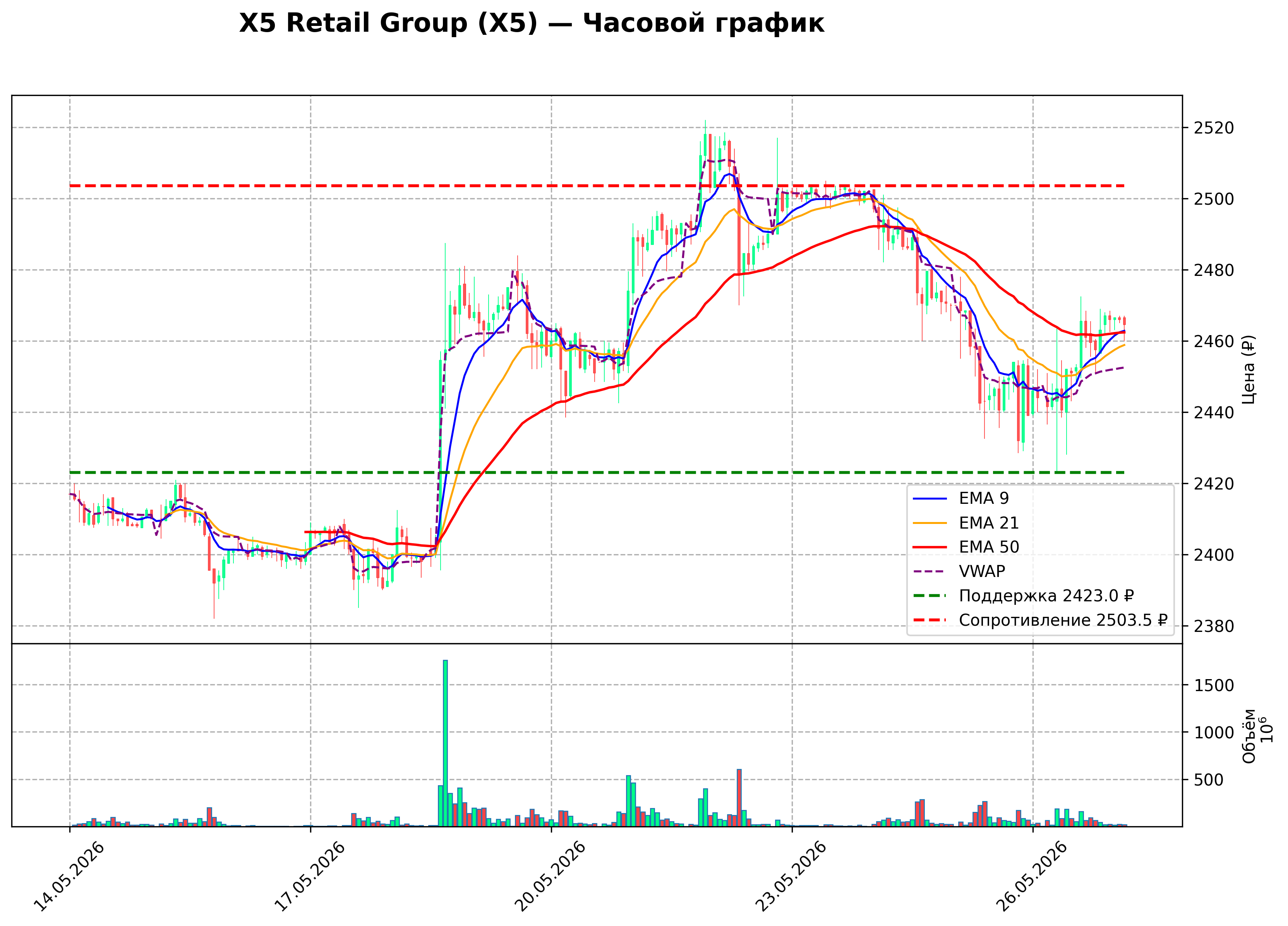Click the orange EMA 21 legend line sample
Image resolution: width=1288 pixels, height=926 pixels.
coord(930,524)
